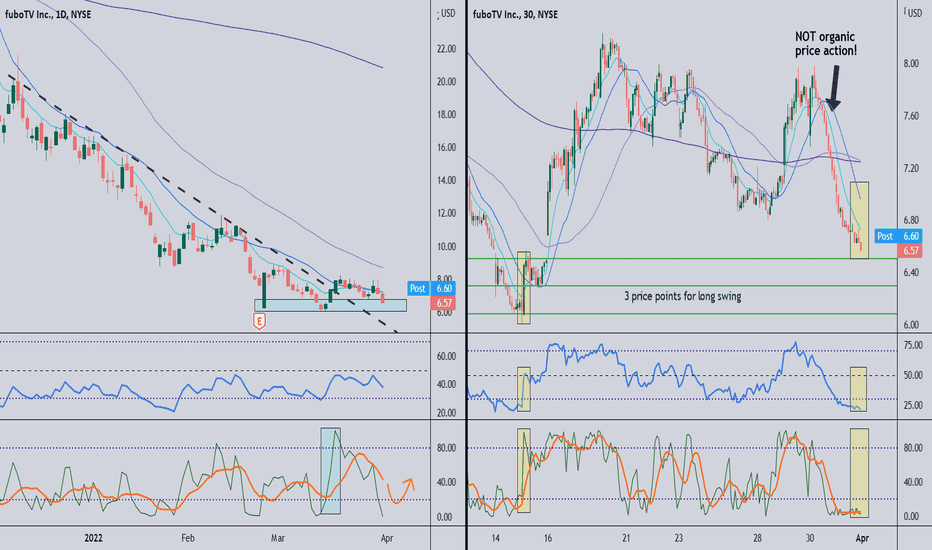Select the 'NOT organic price action!' annotation
The height and width of the screenshot is (550, 932).
826,44
